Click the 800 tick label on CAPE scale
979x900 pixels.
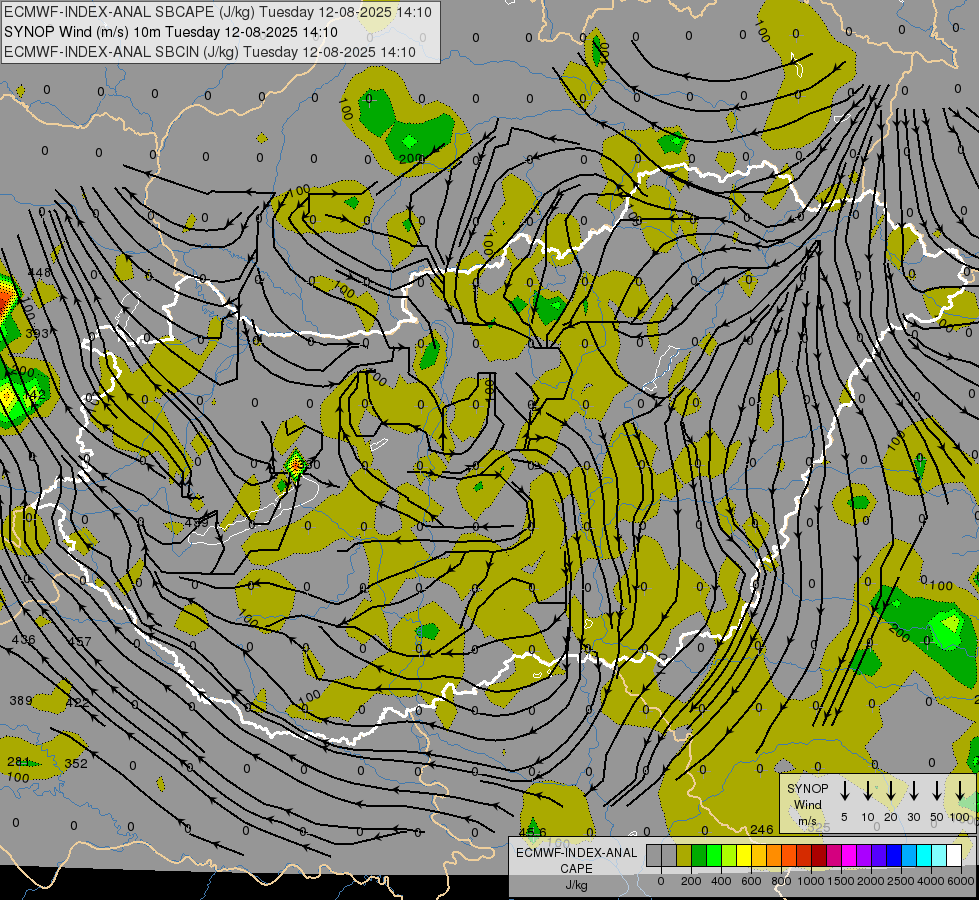(x=781, y=881)
